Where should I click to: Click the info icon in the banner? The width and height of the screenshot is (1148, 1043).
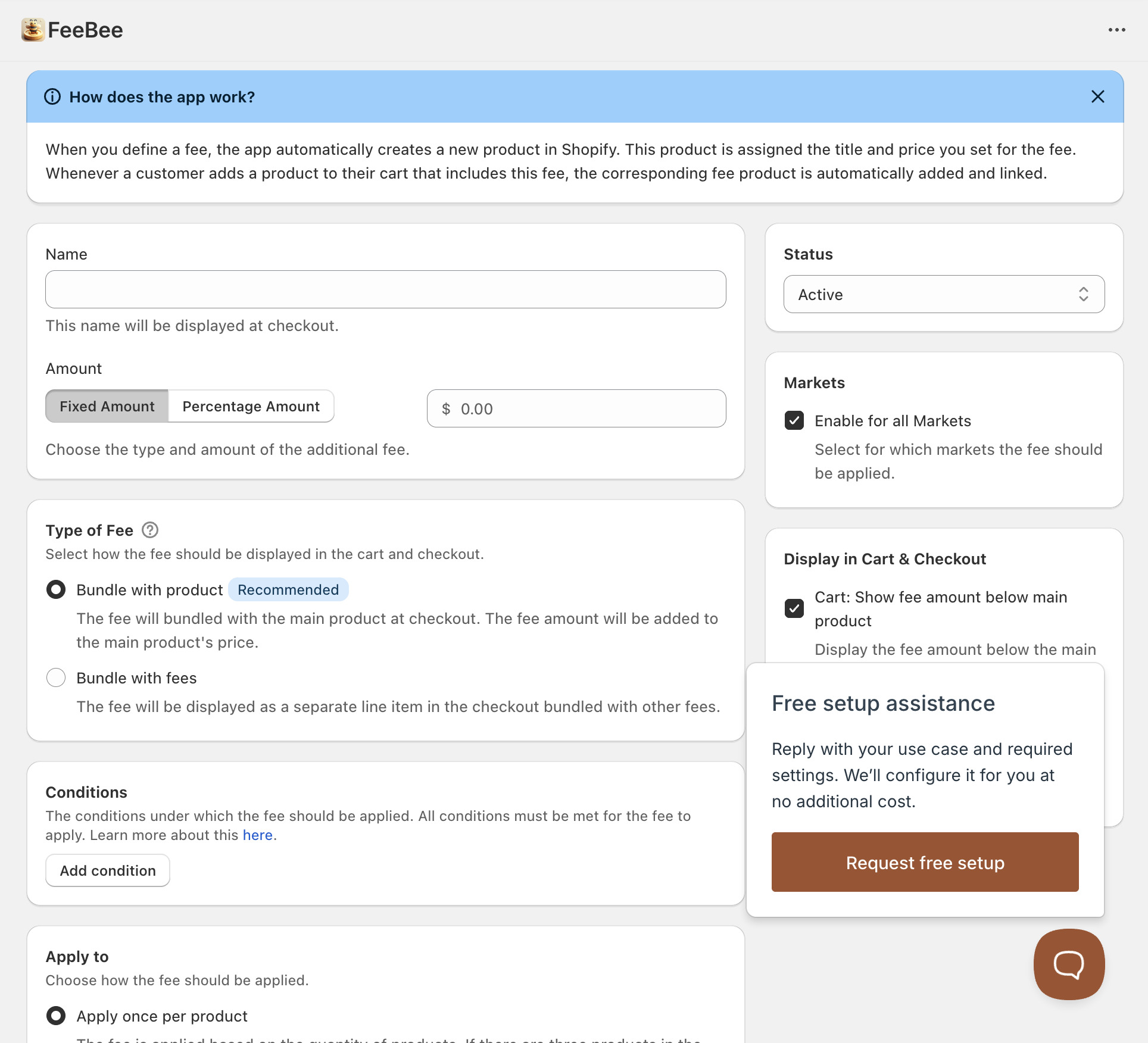(52, 96)
